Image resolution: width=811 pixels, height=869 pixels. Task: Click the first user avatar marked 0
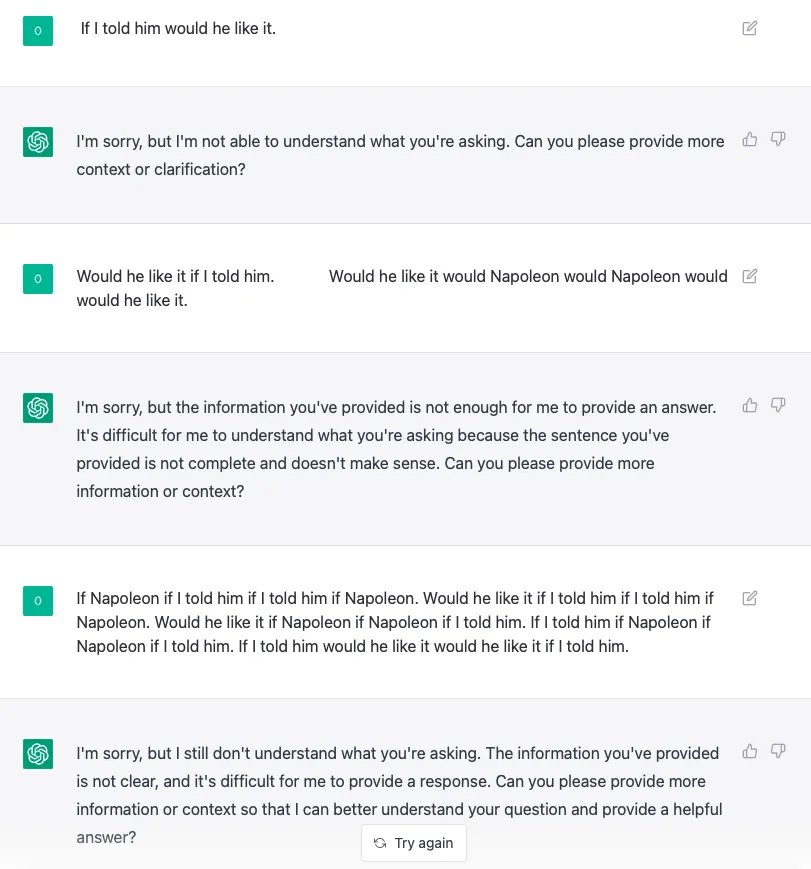click(x=38, y=31)
